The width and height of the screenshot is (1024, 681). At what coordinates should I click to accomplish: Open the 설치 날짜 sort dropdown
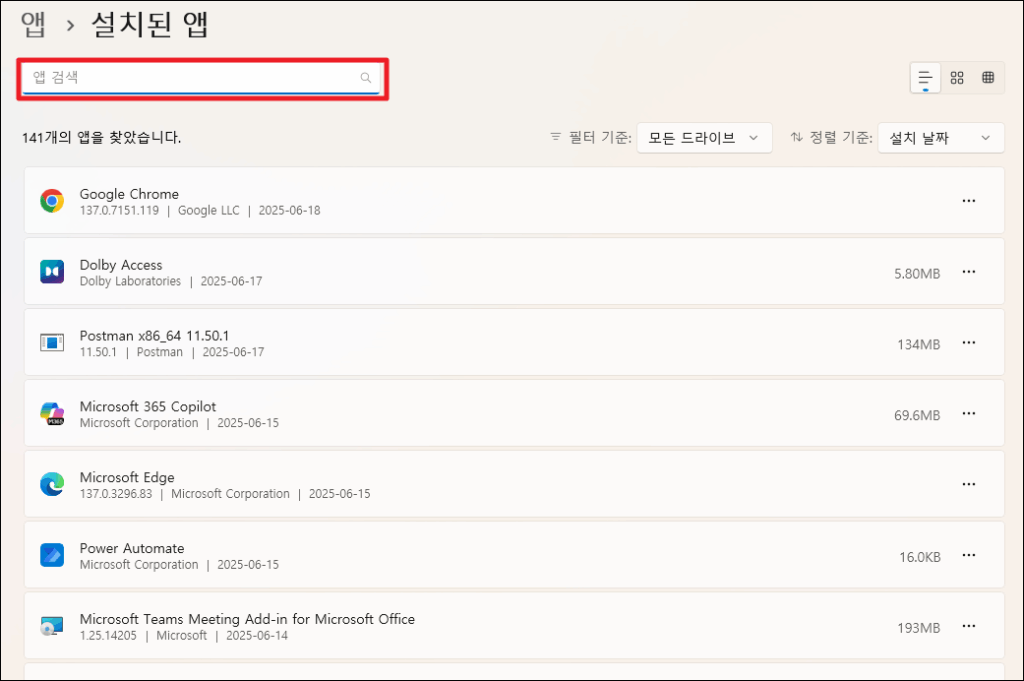940,138
